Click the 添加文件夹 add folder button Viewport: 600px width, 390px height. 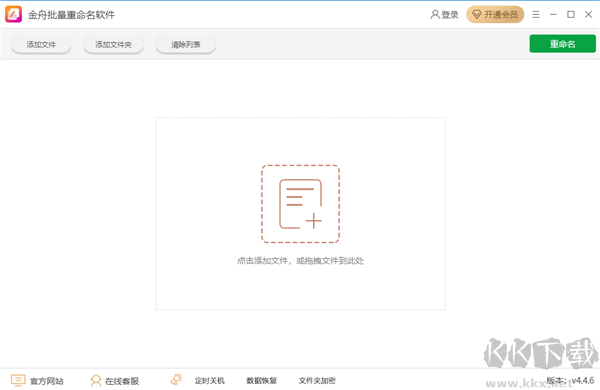point(113,44)
